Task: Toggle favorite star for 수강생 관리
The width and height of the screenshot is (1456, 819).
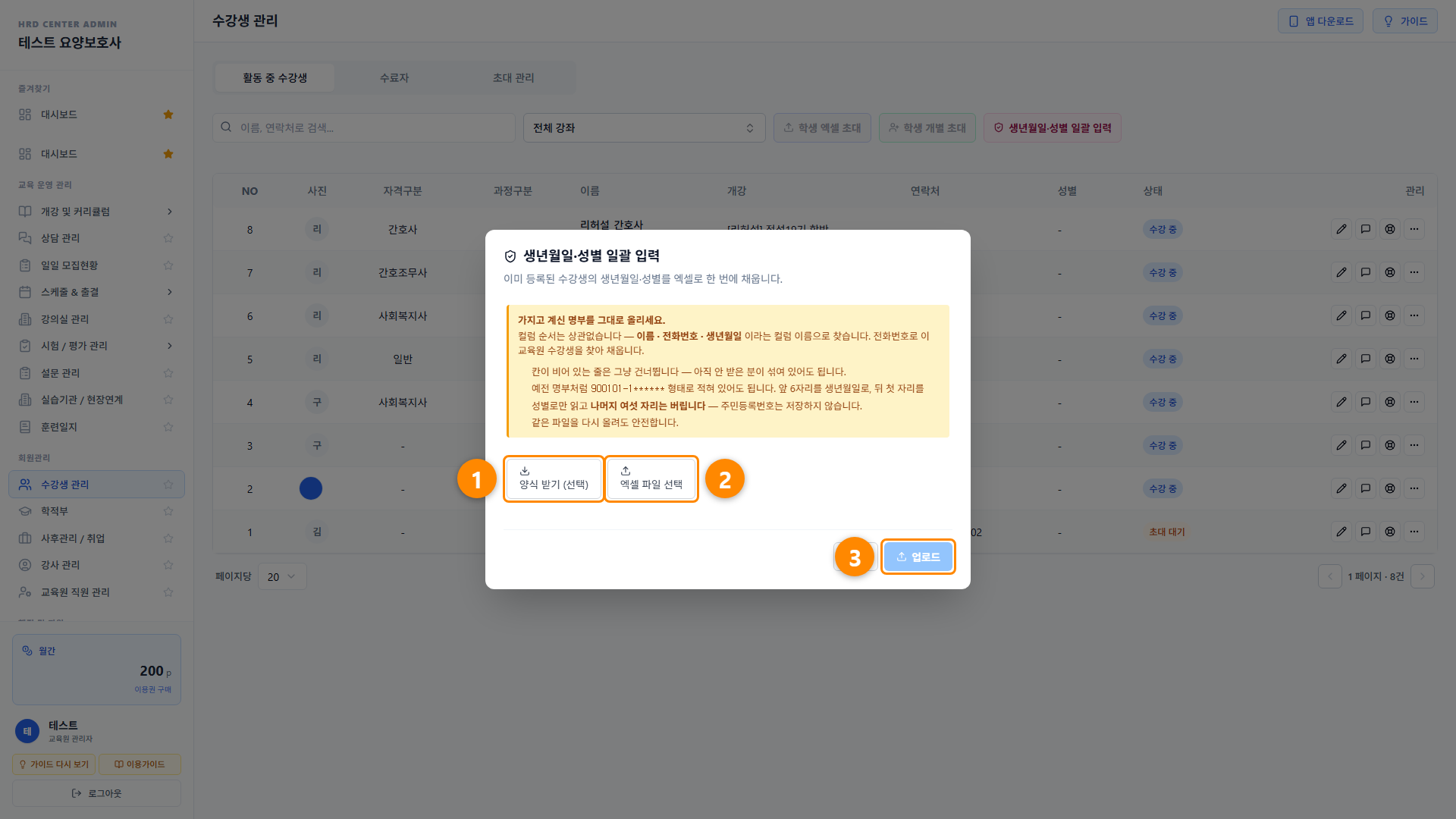Action: point(168,485)
